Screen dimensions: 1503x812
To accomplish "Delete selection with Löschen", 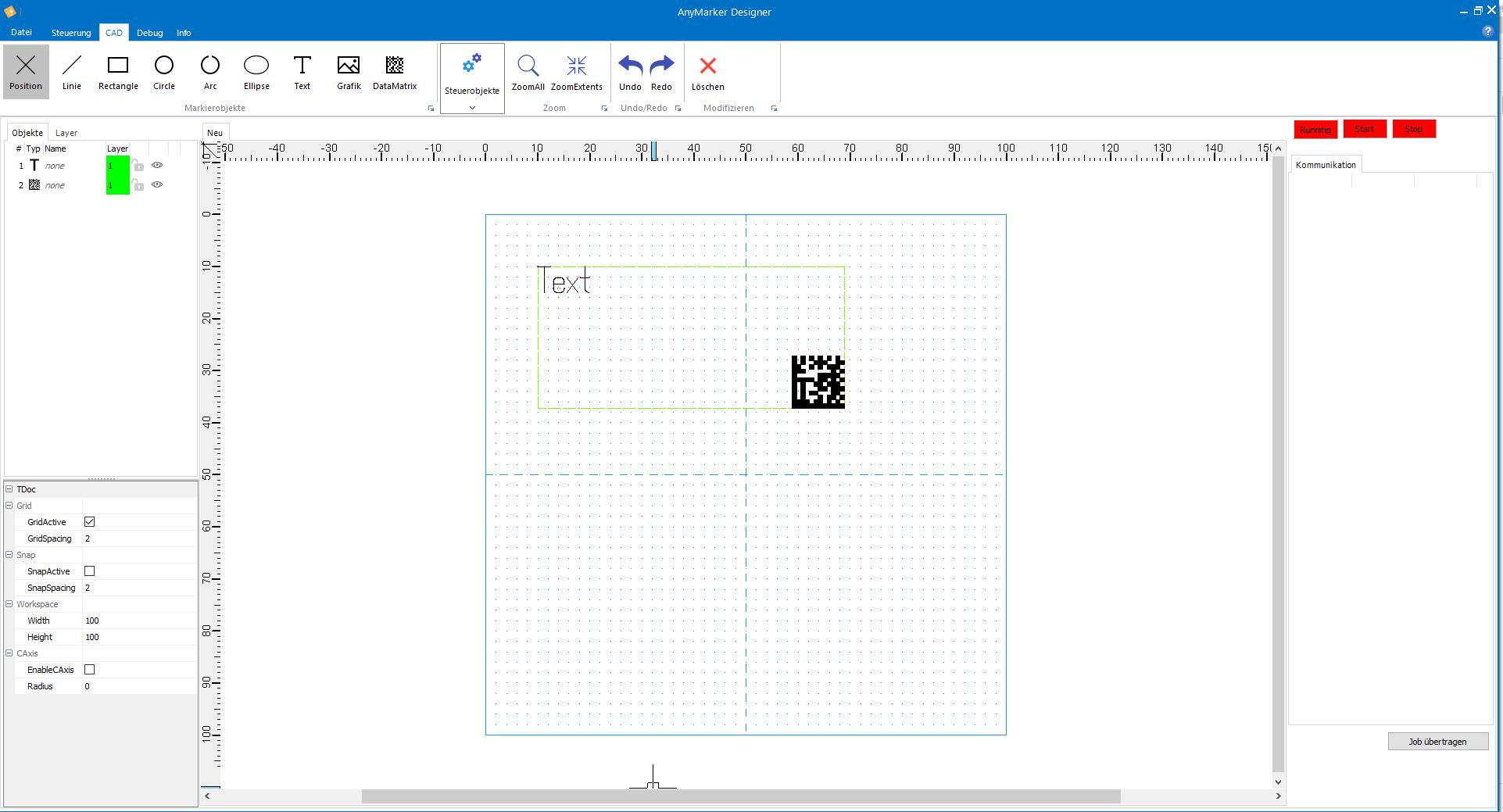I will tap(707, 72).
